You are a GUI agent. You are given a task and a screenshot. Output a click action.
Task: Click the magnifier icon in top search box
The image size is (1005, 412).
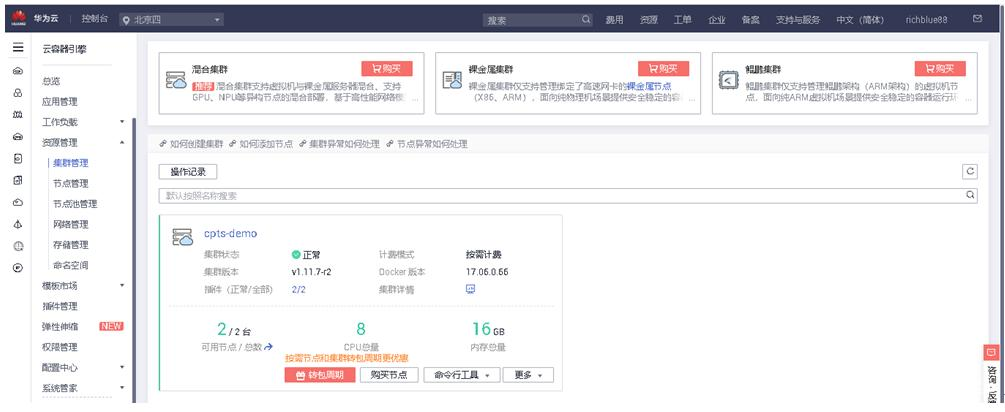(x=586, y=19)
